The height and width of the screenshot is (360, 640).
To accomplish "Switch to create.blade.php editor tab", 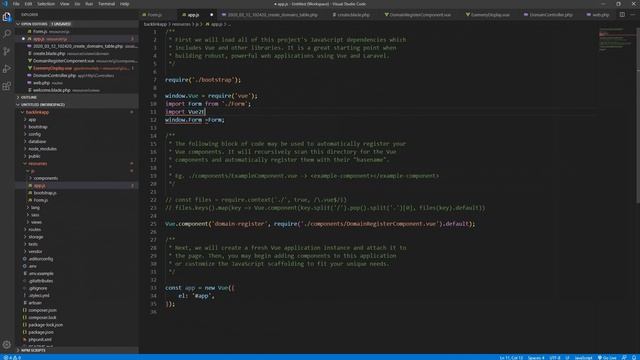I will pyautogui.click(x=353, y=15).
